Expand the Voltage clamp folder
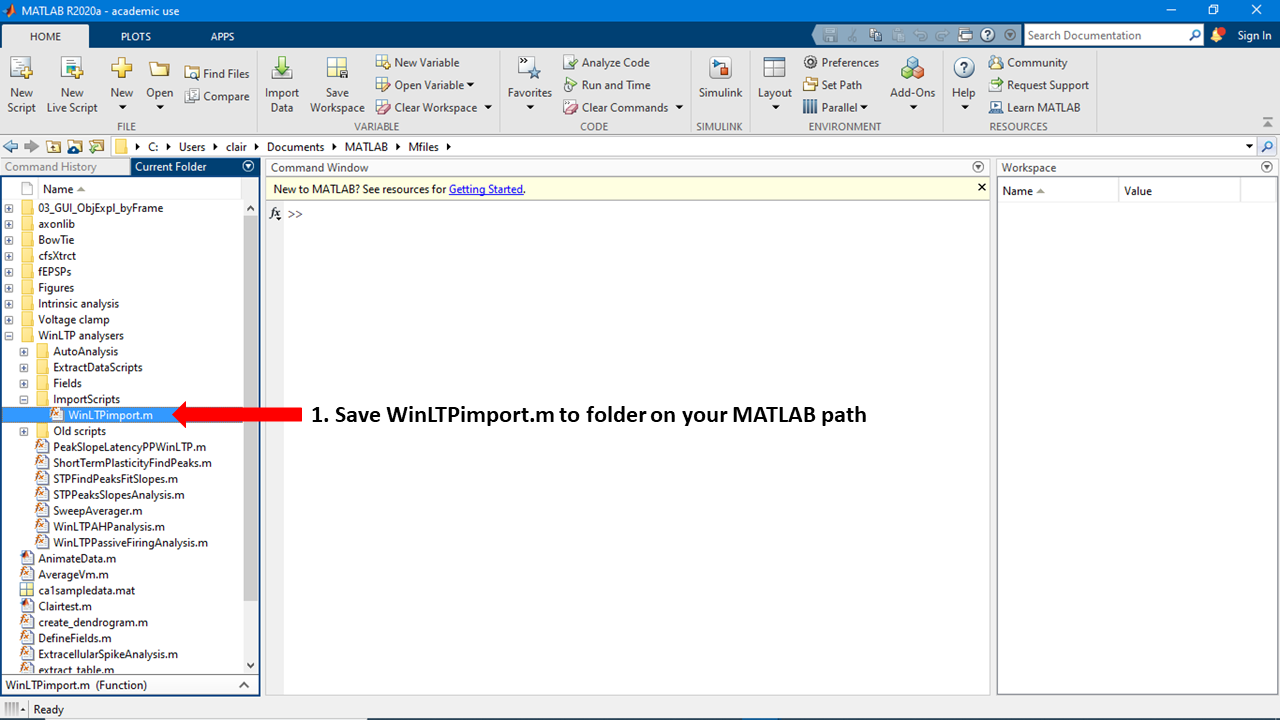 pos(9,320)
